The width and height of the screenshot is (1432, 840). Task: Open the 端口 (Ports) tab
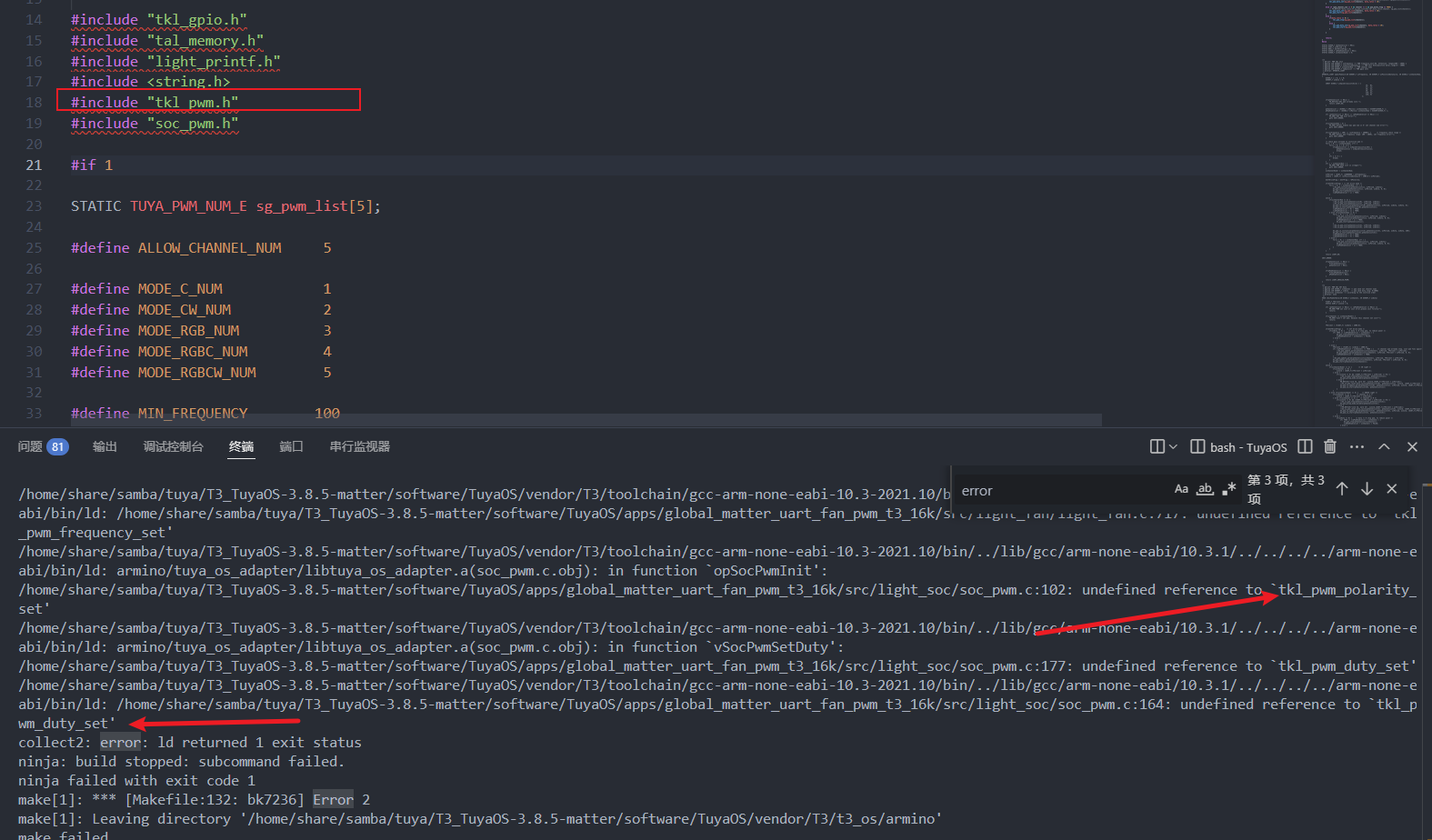(291, 446)
